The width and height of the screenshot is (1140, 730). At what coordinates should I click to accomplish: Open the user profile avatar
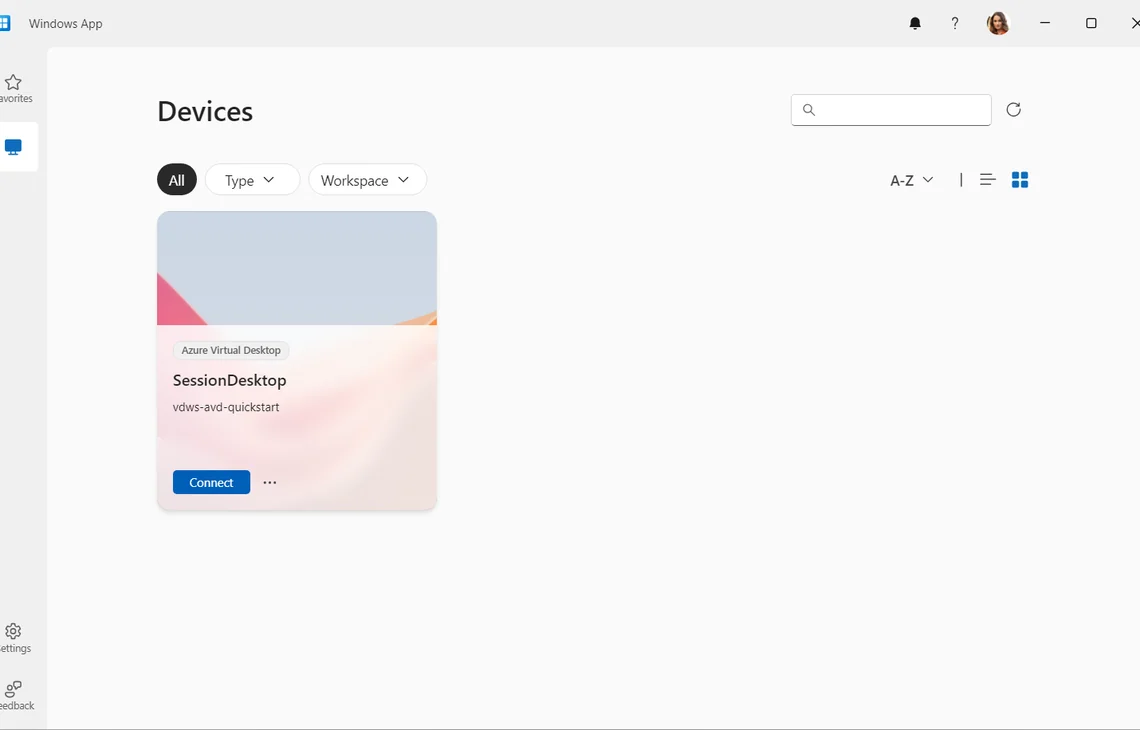pos(998,23)
